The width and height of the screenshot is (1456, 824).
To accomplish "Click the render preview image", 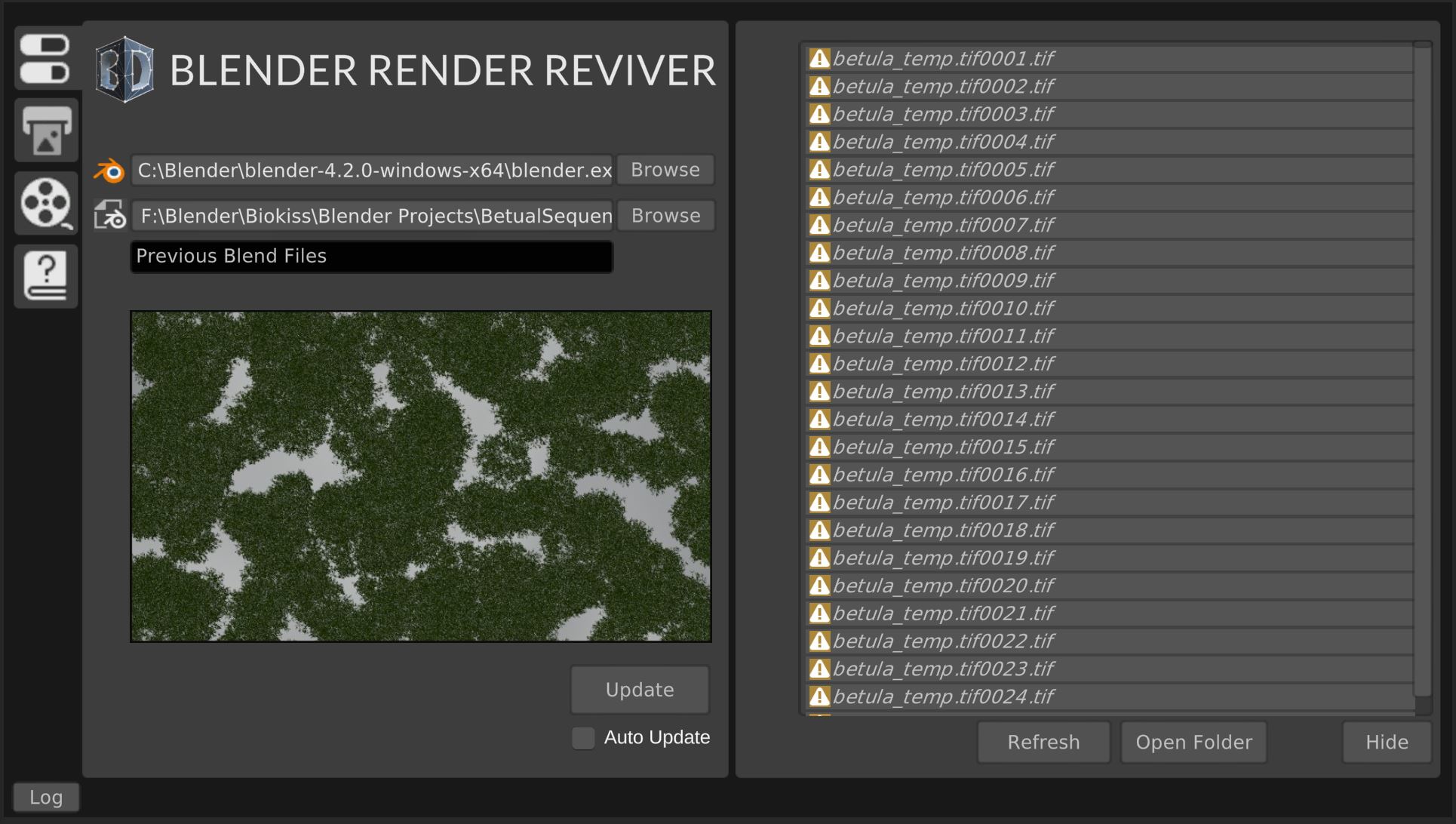I will coord(421,476).
